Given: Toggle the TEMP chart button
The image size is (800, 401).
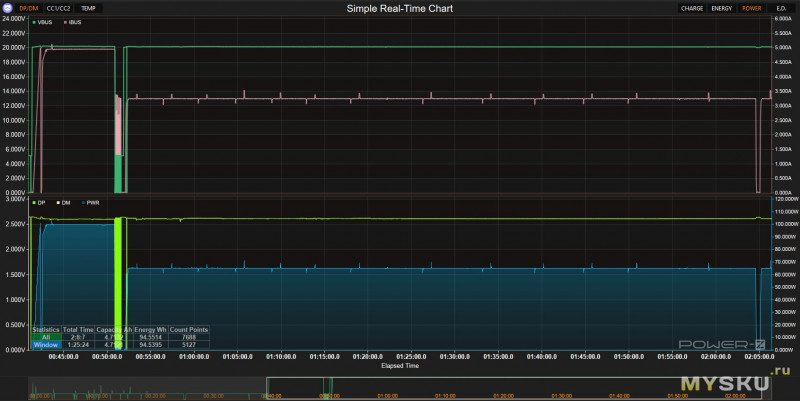Looking at the screenshot, I should [89, 8].
